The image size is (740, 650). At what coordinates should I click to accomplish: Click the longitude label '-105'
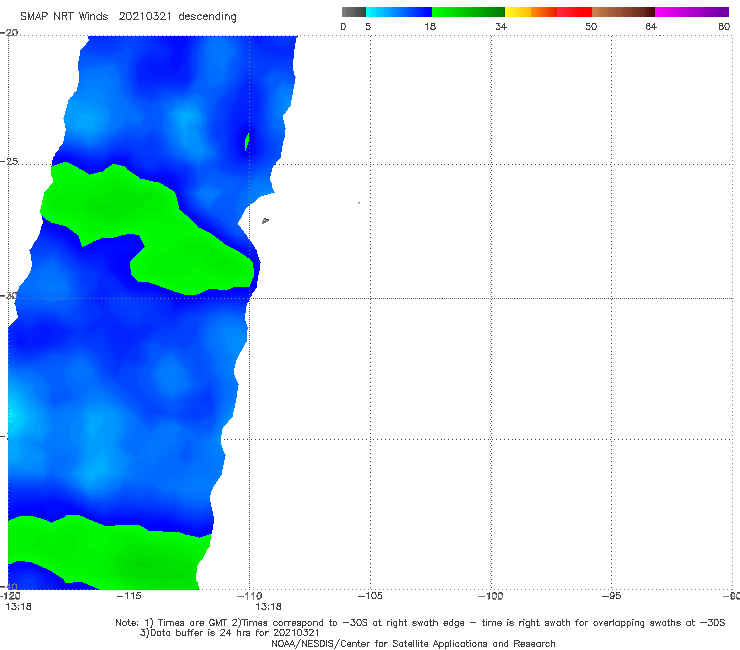pyautogui.click(x=370, y=596)
